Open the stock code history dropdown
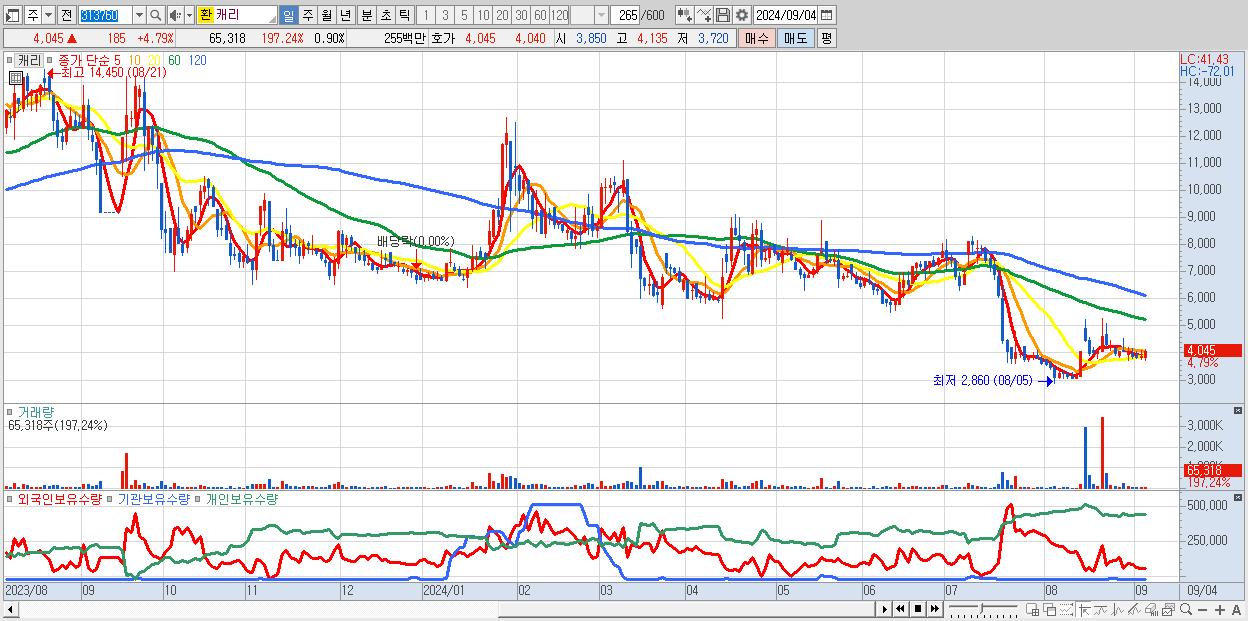This screenshot has width=1248, height=621. (139, 16)
